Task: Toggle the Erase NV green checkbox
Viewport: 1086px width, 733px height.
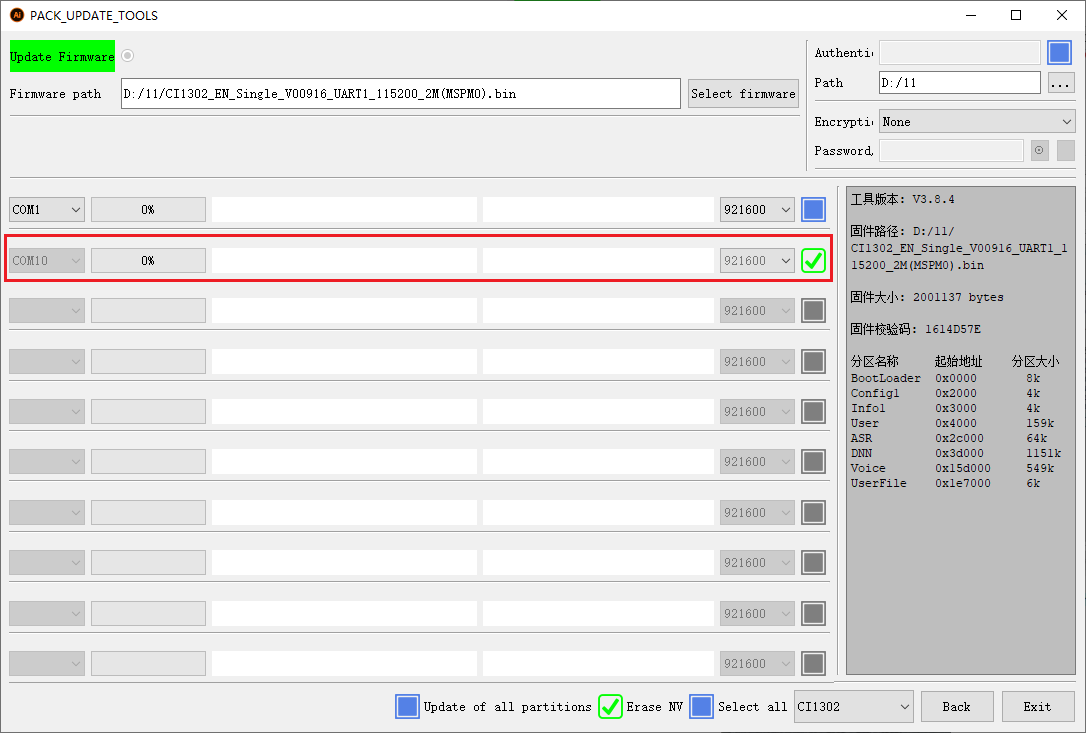Action: tap(610, 707)
